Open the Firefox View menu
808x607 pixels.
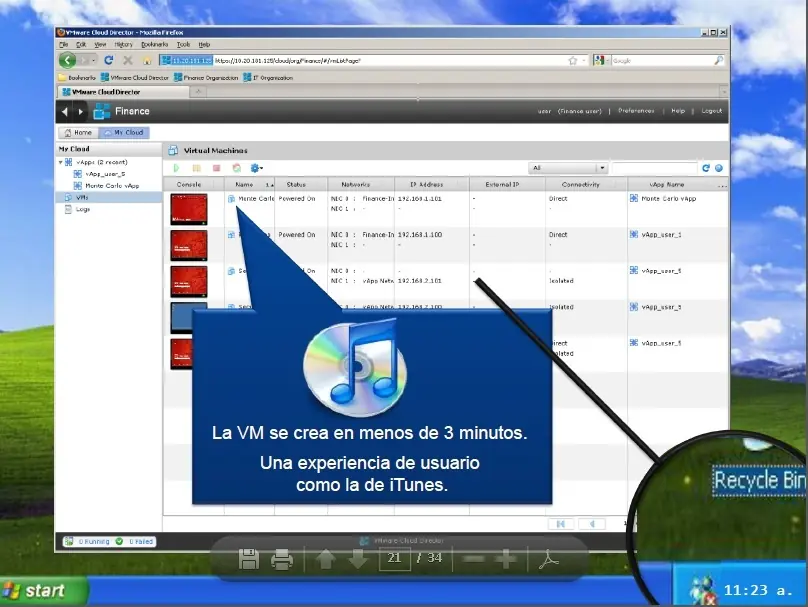pyautogui.click(x=100, y=45)
